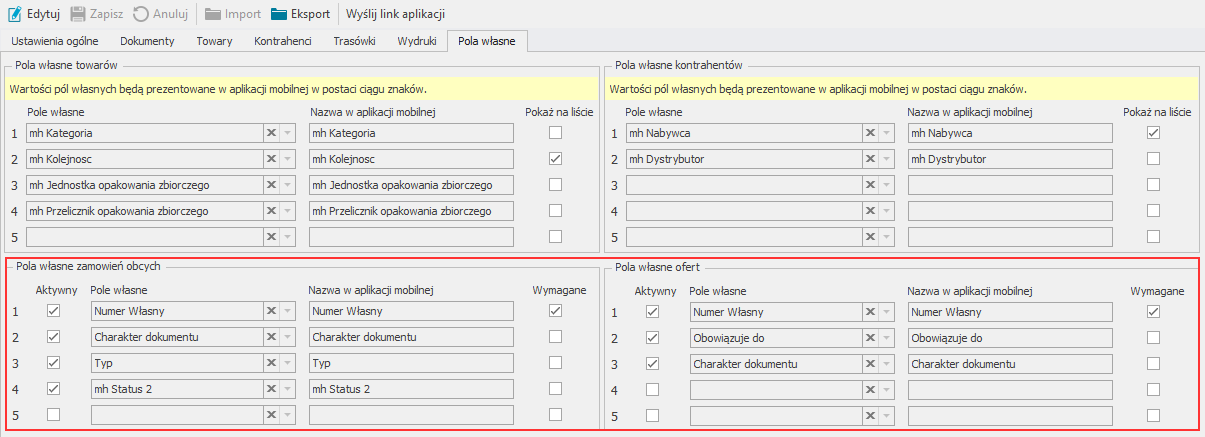Toggle Pokaż na liście for mh Nabywca
1205x437 pixels.
click(x=1154, y=133)
